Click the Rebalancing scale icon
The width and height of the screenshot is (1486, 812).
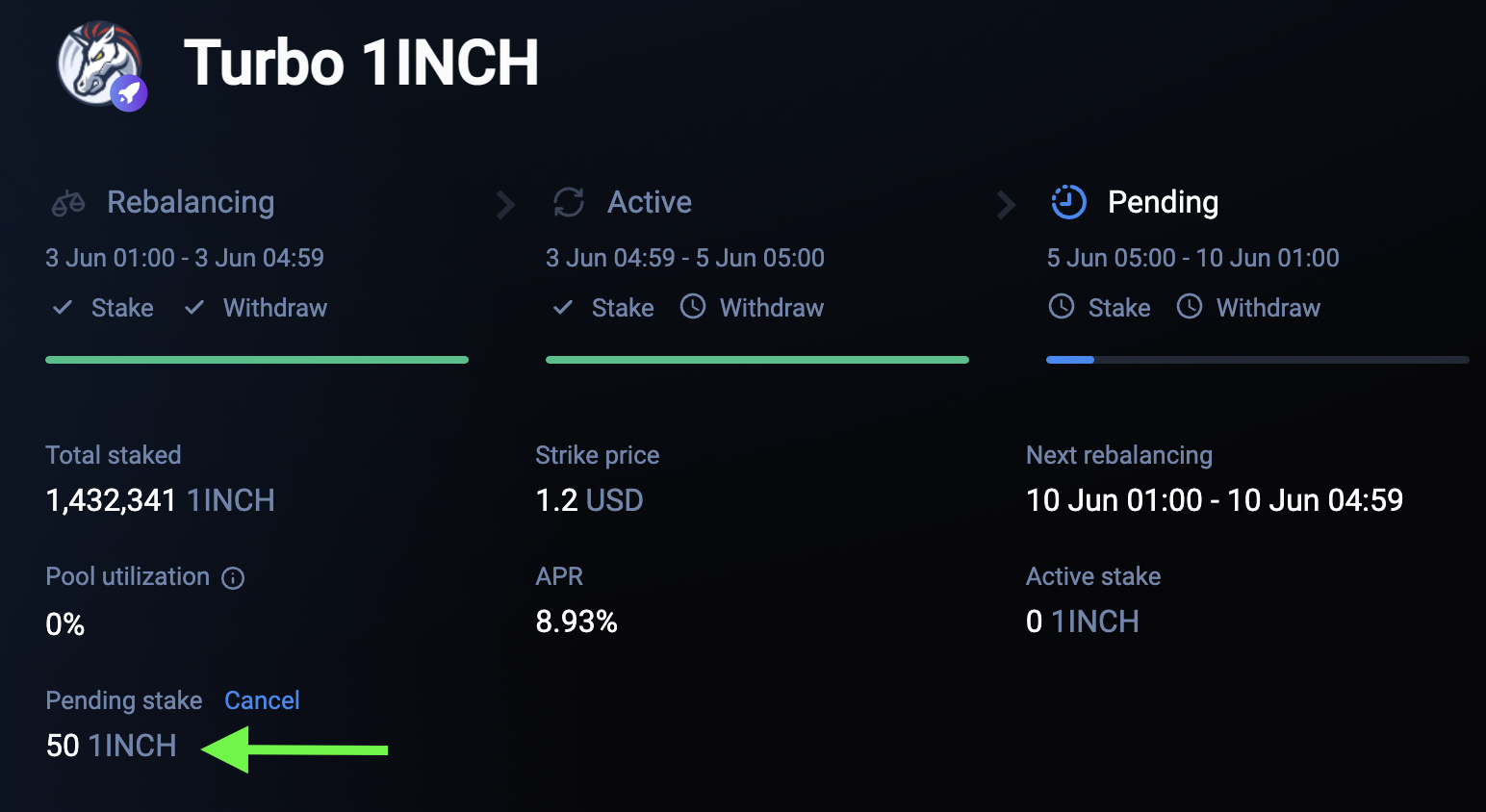pos(68,203)
